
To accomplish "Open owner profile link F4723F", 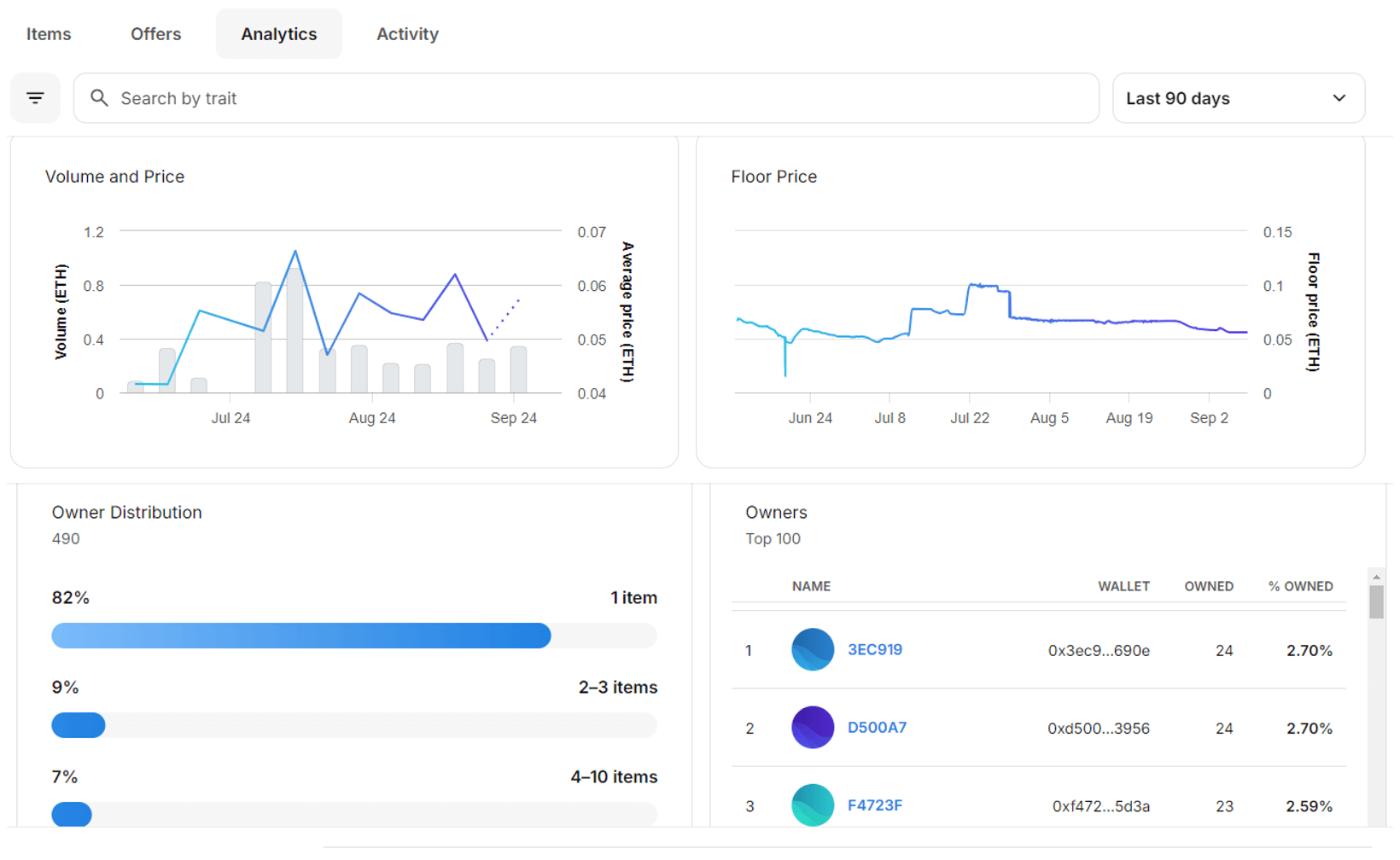I will 875,805.
